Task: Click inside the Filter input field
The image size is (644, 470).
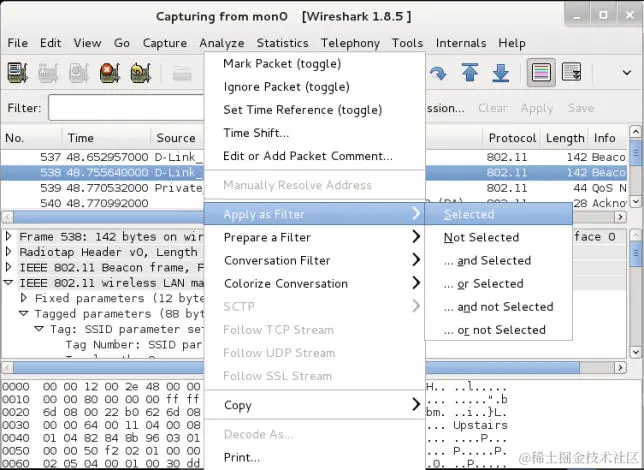Action: pyautogui.click(x=126, y=108)
